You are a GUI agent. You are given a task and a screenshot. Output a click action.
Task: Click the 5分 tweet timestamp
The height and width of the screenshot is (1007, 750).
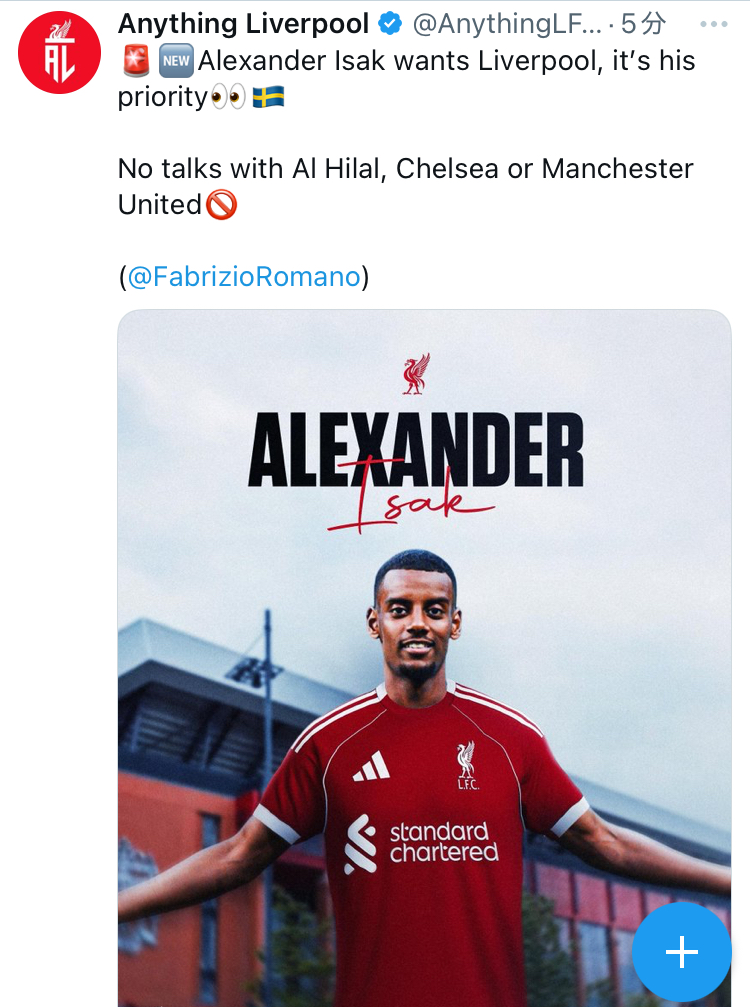644,24
